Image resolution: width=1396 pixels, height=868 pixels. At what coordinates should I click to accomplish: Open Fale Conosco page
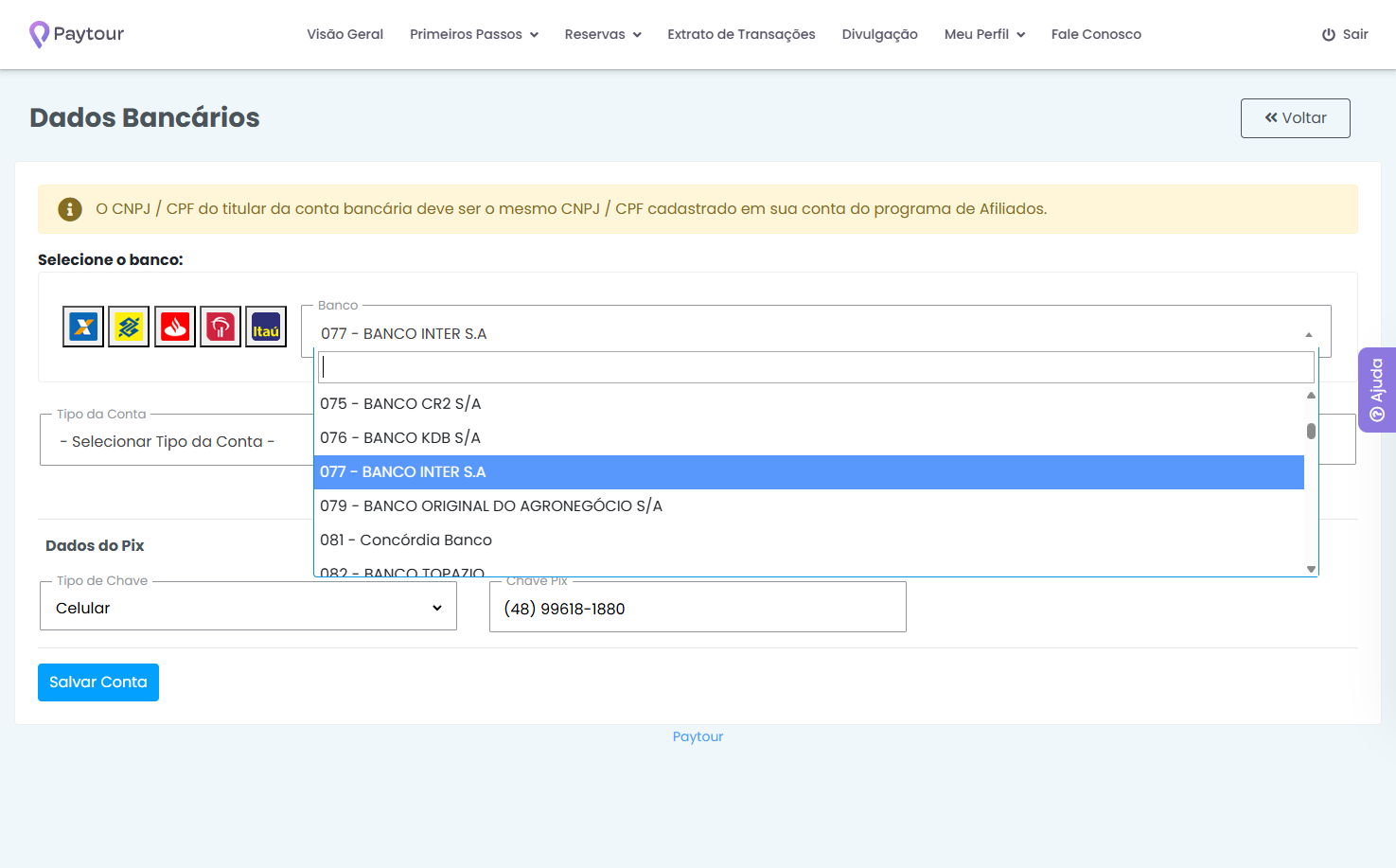pos(1096,34)
